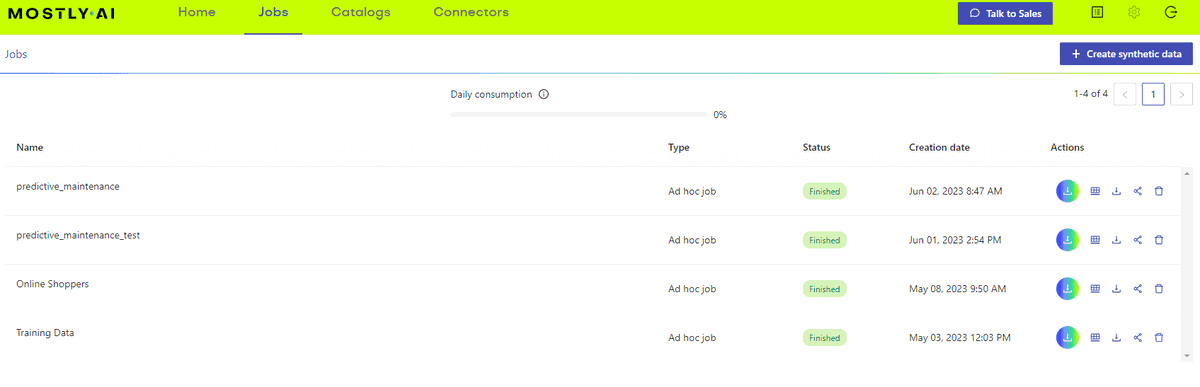Click gradient download button for Training Data
This screenshot has width=1200, height=387.
coord(1067,338)
